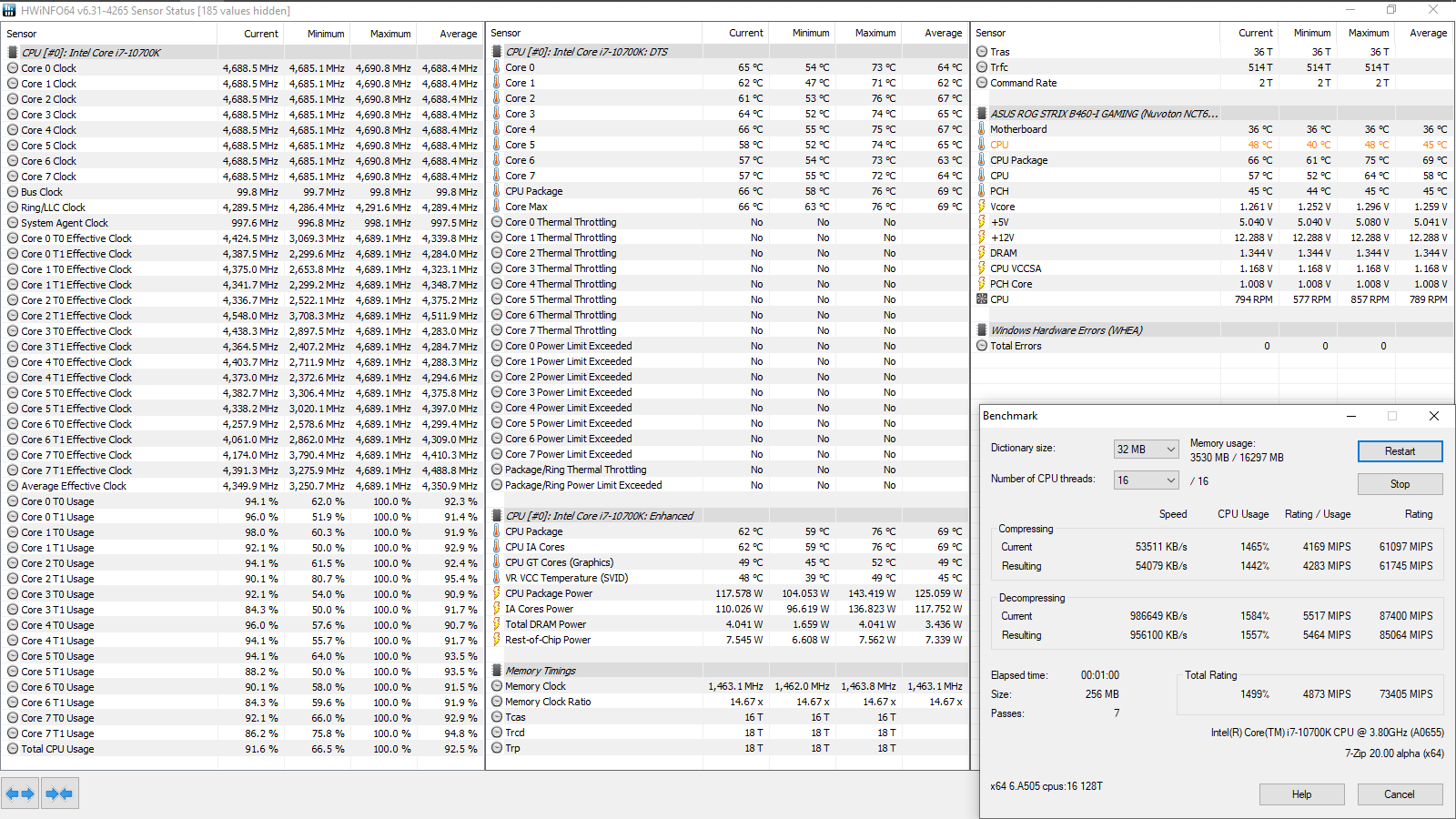Select the CPU IA Cores temperature row
Screen dimensions: 1456x819
[x=727, y=547]
